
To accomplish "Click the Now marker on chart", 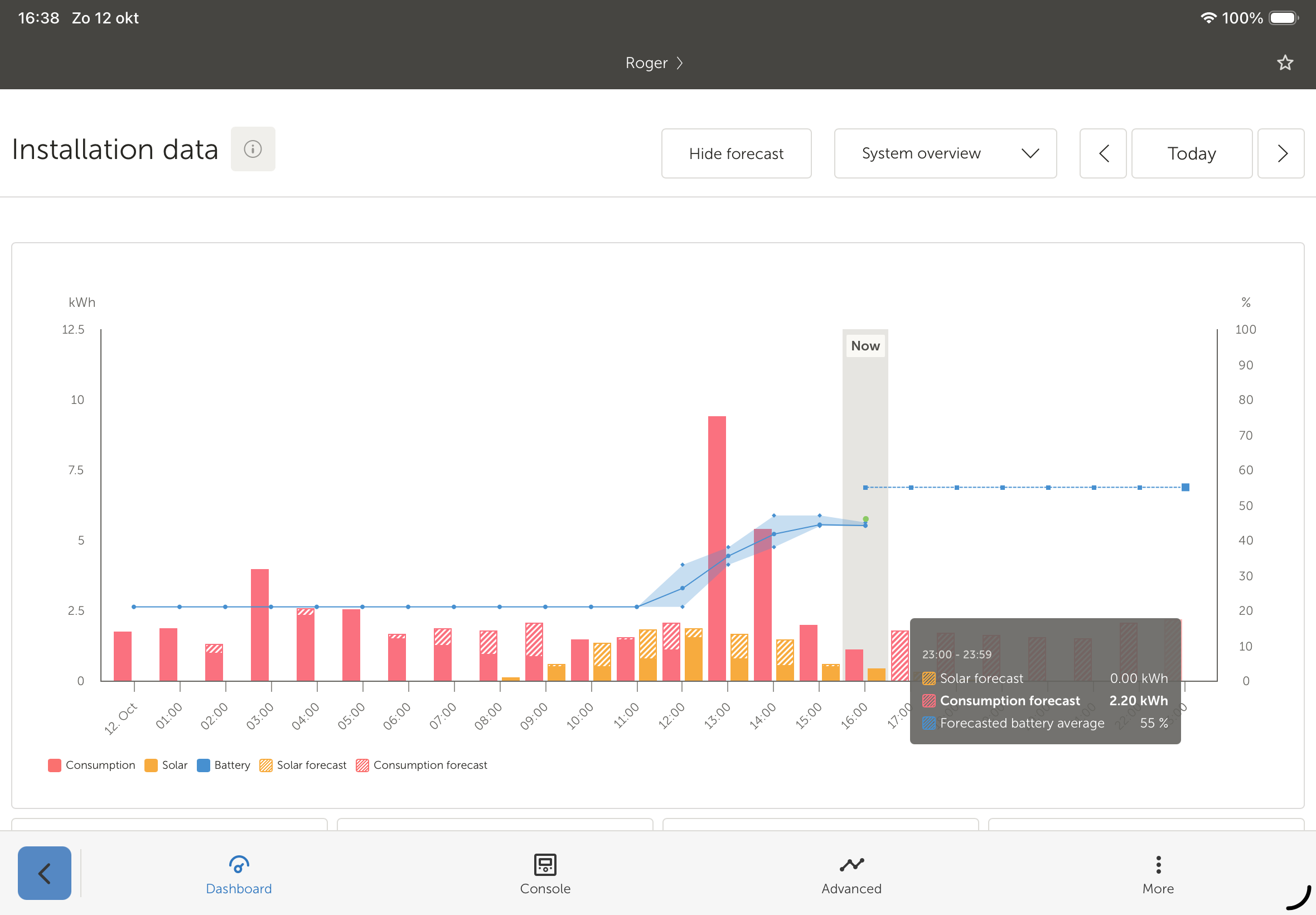I will click(865, 346).
